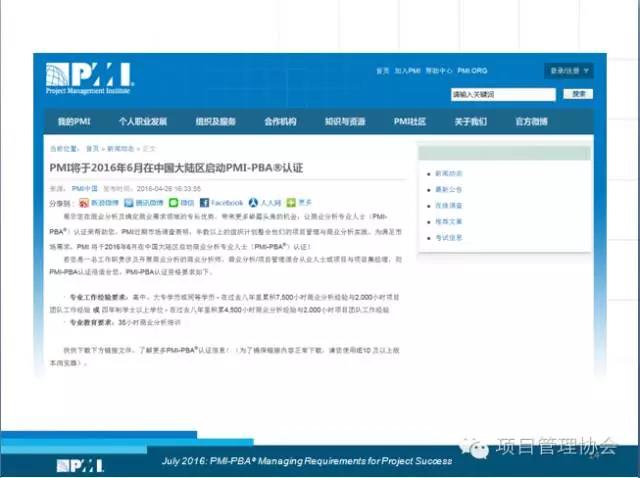Select the 我的PMI navigation item

coord(74,122)
